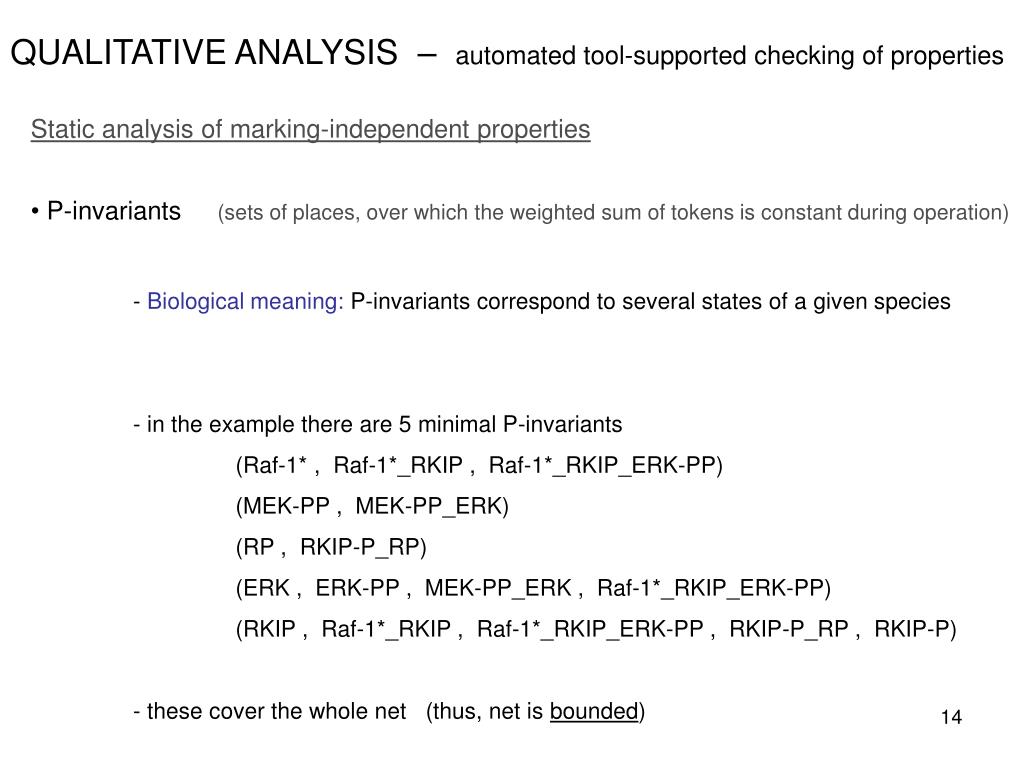Click the subtitle automated tool-supported checking
The height and width of the screenshot is (768, 1024).
coord(729,56)
